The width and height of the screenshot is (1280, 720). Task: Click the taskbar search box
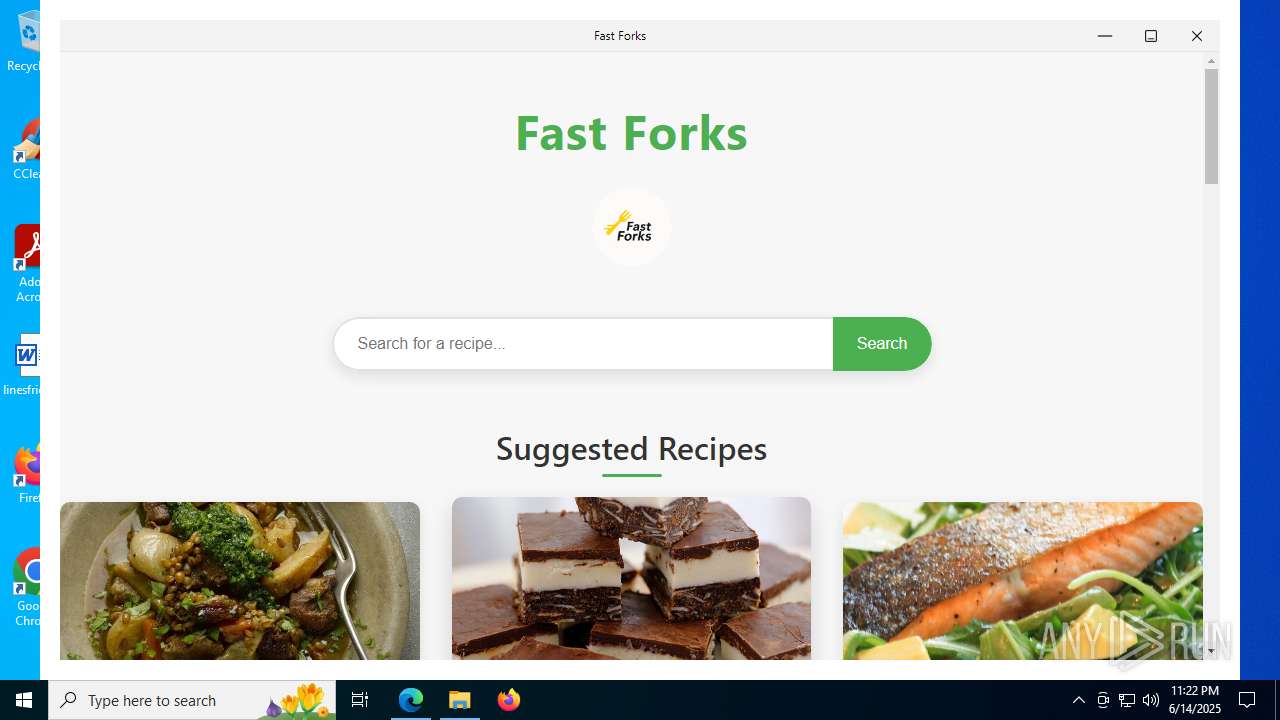coord(192,700)
